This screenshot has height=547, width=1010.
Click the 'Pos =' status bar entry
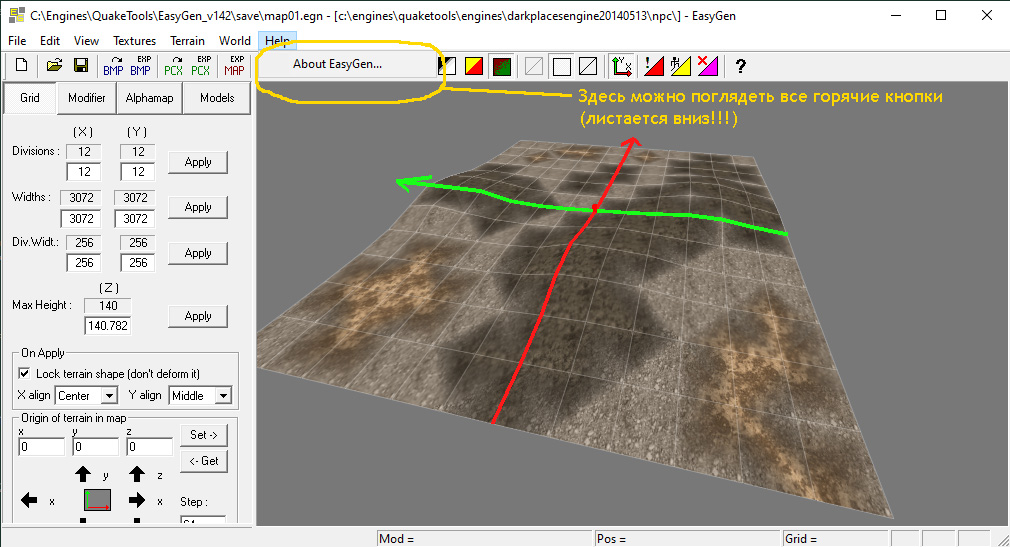(687, 539)
